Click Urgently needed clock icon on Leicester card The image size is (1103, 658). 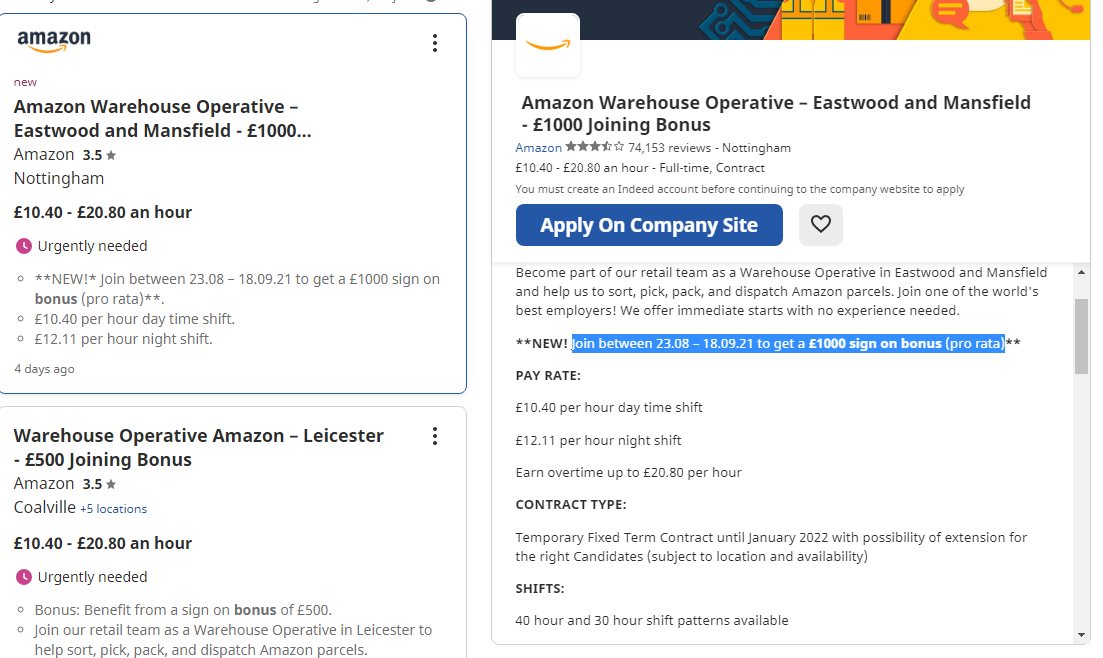[24, 577]
